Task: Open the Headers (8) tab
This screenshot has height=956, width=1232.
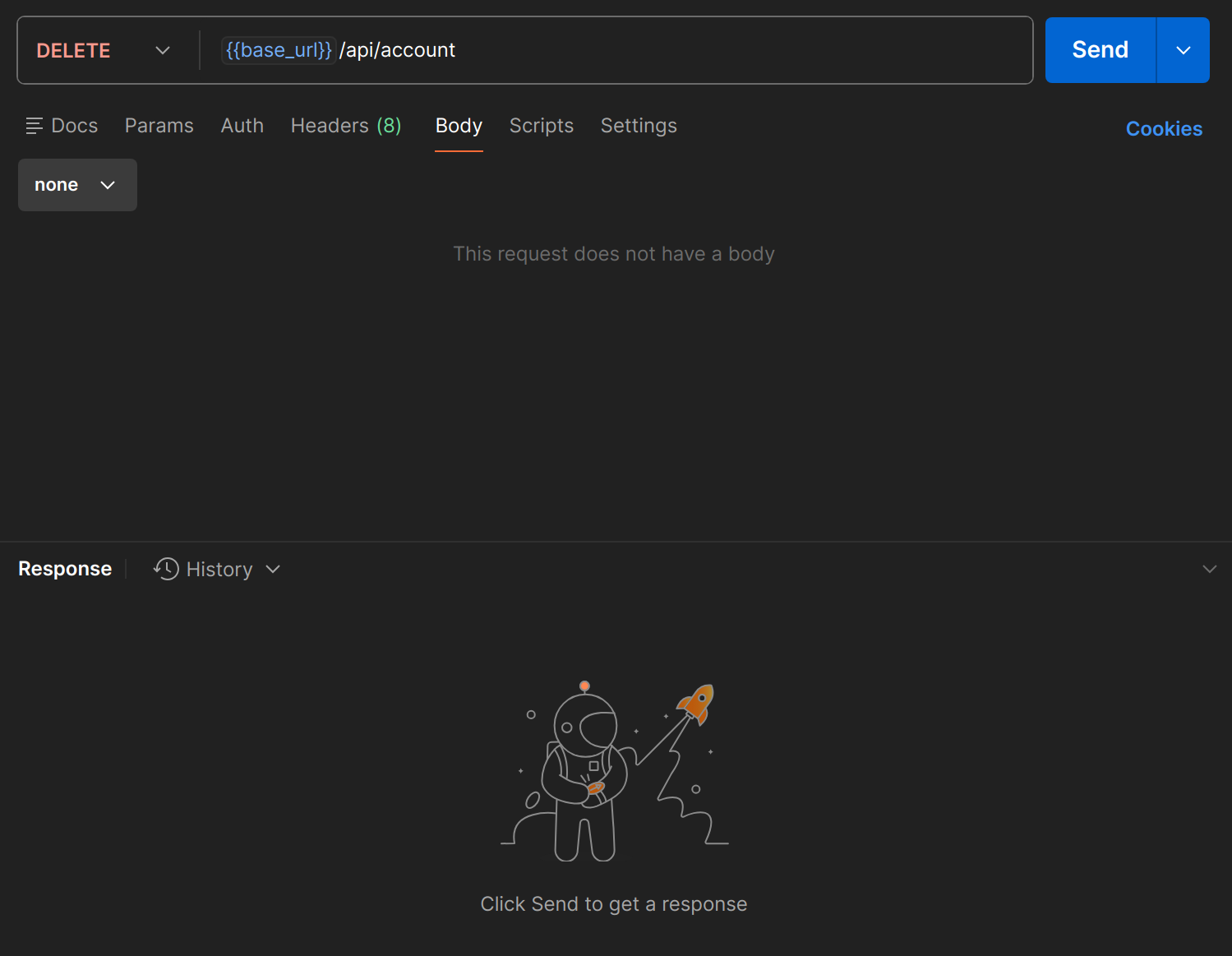Action: tap(346, 126)
